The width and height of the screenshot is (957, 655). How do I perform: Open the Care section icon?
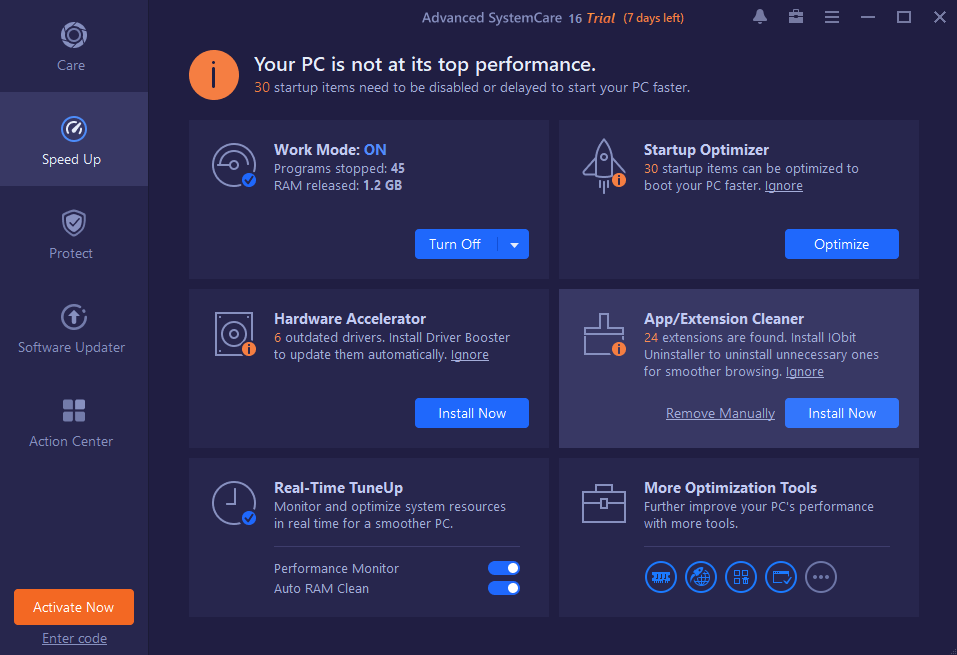tap(74, 35)
